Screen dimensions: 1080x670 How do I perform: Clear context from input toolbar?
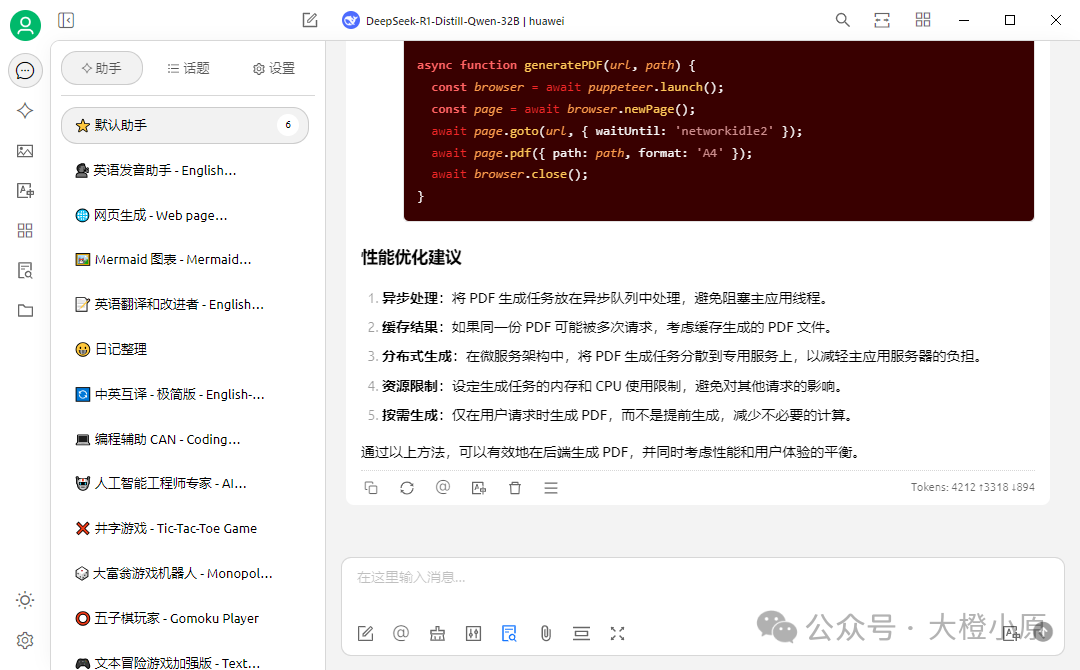coord(581,634)
